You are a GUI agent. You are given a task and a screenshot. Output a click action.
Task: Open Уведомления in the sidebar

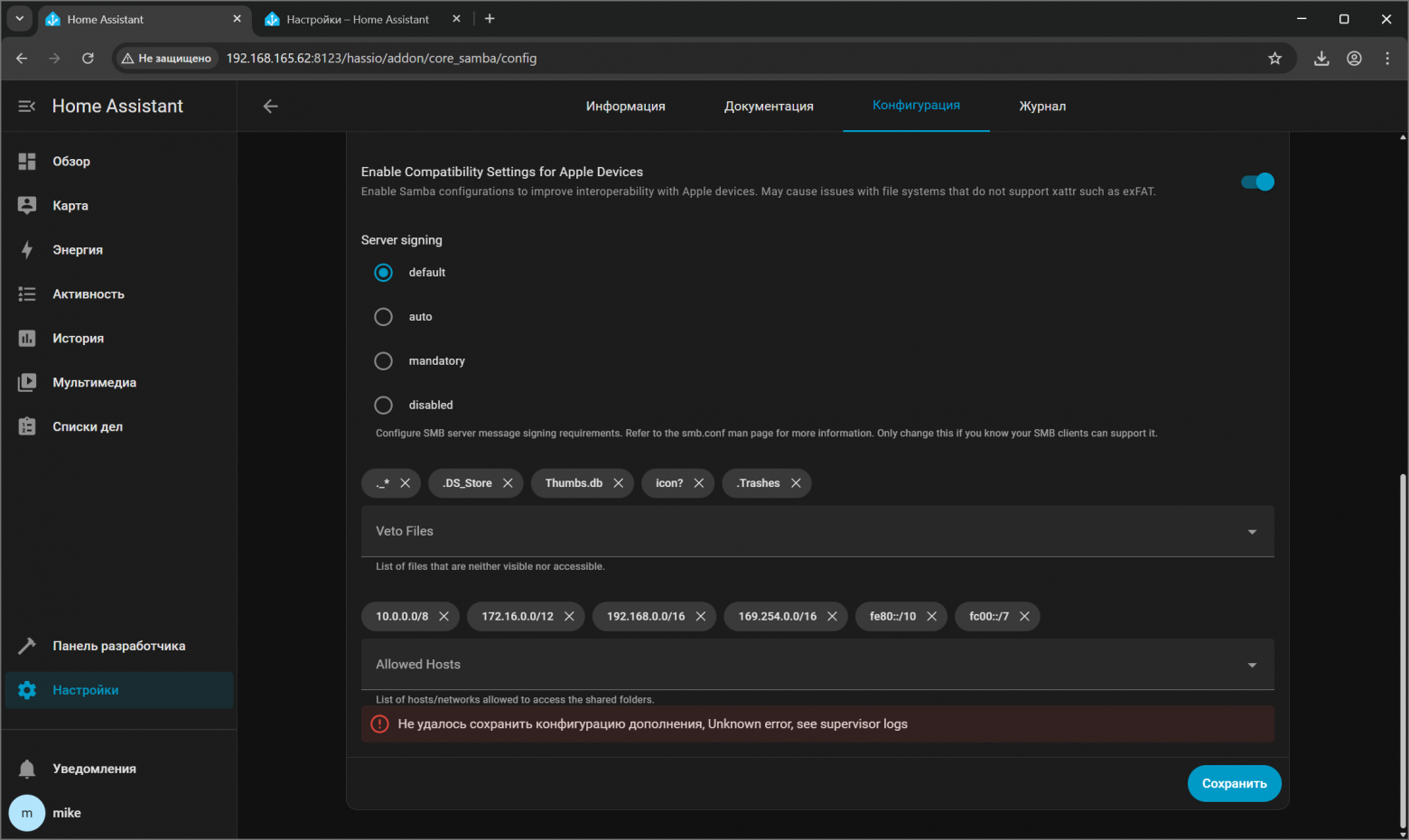click(92, 768)
